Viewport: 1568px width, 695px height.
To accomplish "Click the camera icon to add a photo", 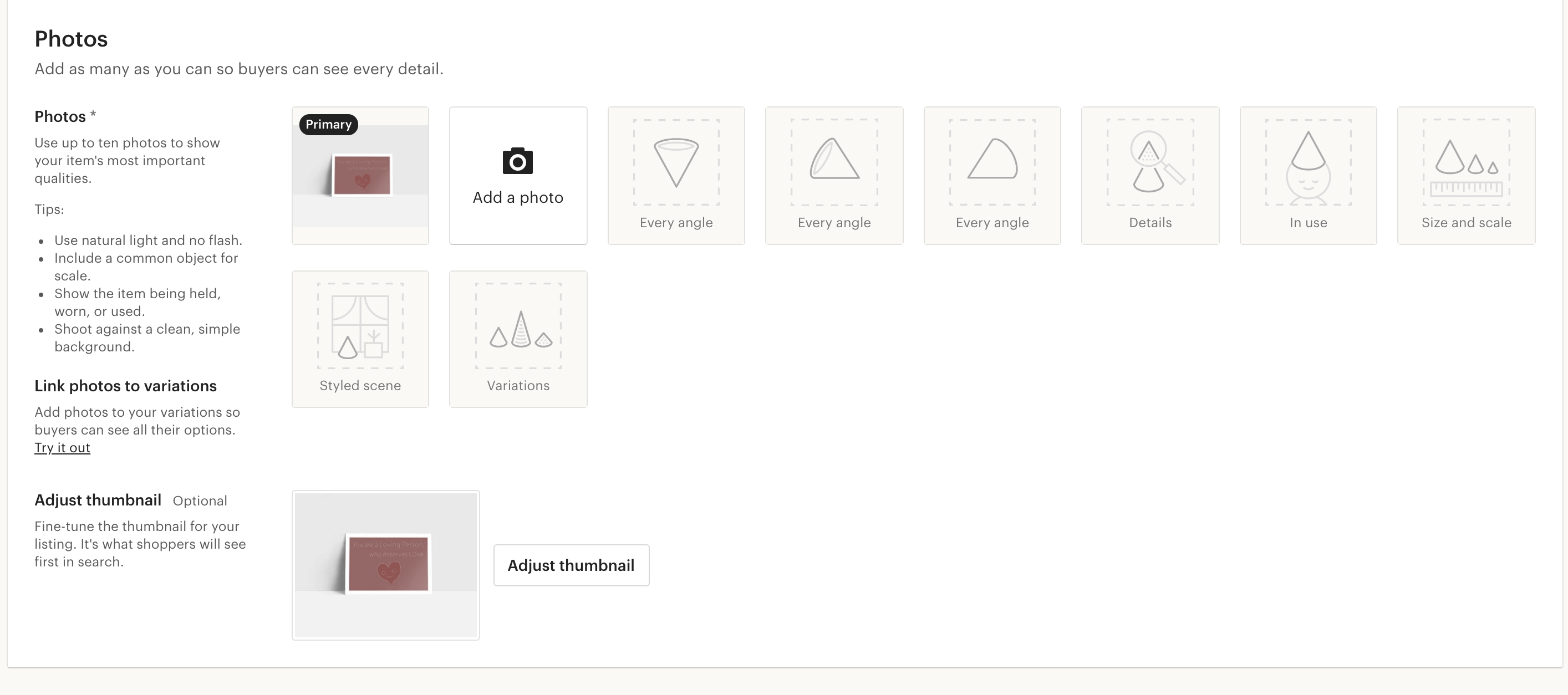I will coord(517,161).
